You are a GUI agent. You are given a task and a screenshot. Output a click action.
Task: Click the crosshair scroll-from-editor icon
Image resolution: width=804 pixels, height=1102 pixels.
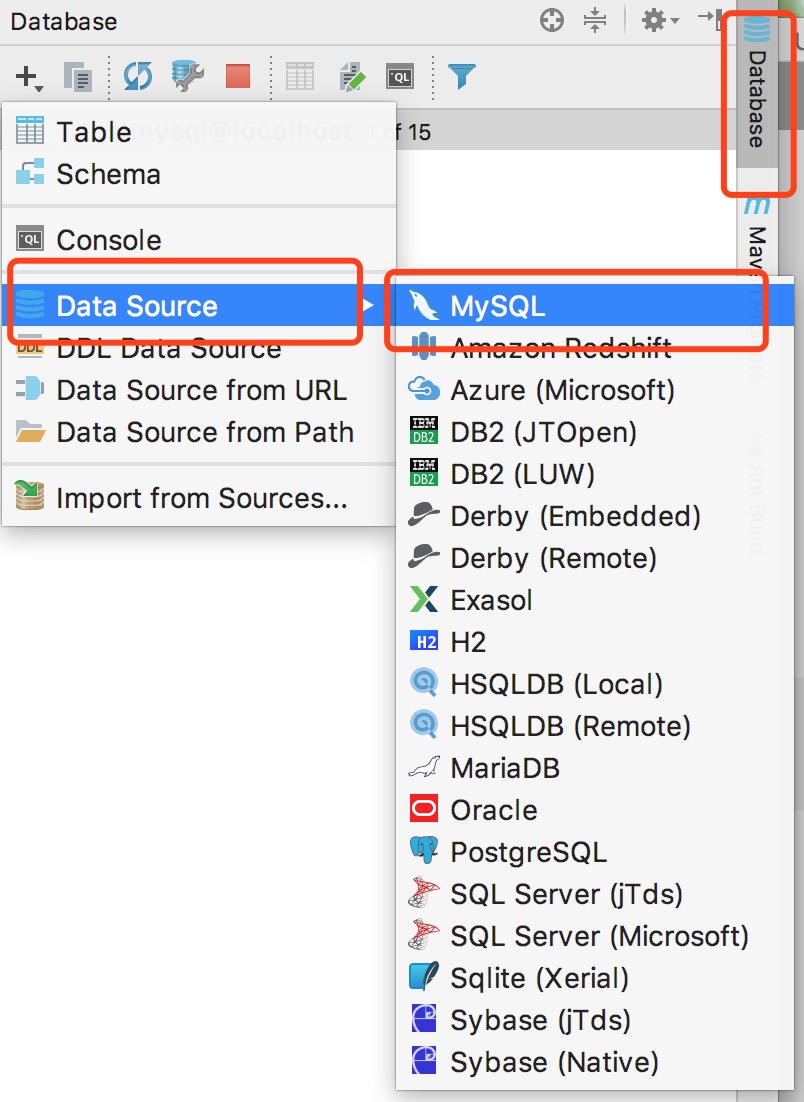(552, 20)
